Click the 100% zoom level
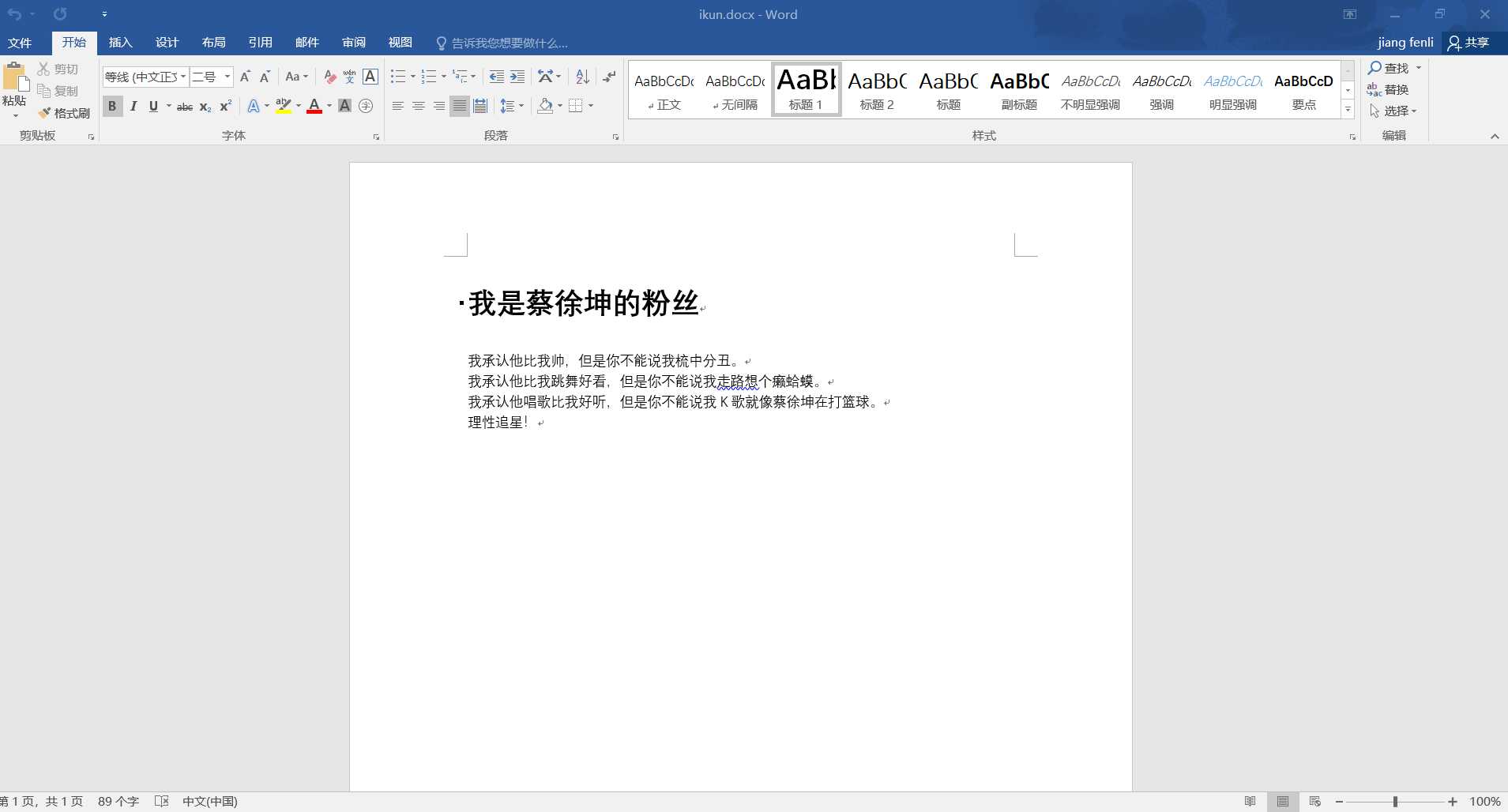Image resolution: width=1508 pixels, height=812 pixels. tap(1485, 801)
